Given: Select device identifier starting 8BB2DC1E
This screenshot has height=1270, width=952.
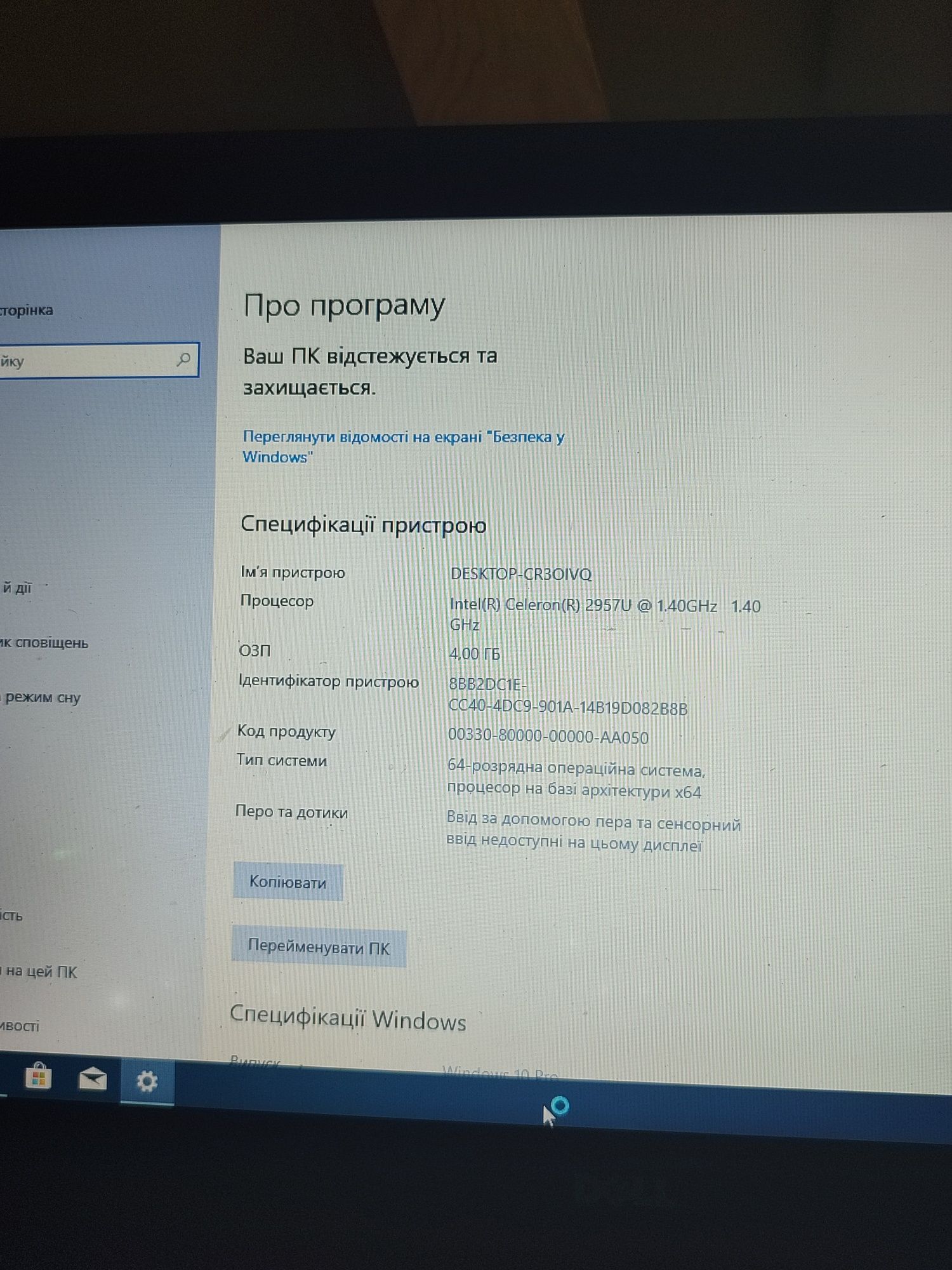Looking at the screenshot, I should (567, 697).
